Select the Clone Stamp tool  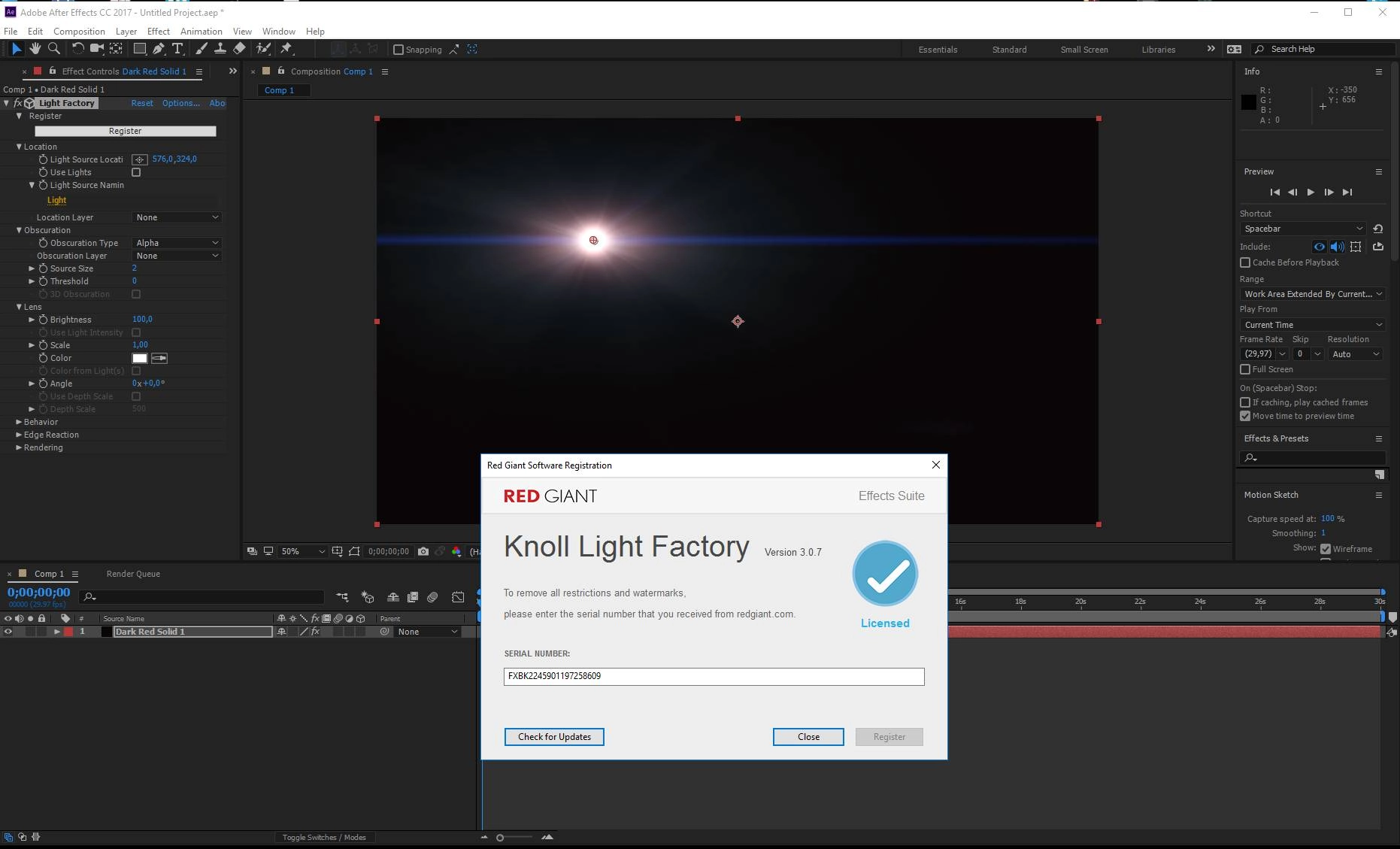coord(220,49)
